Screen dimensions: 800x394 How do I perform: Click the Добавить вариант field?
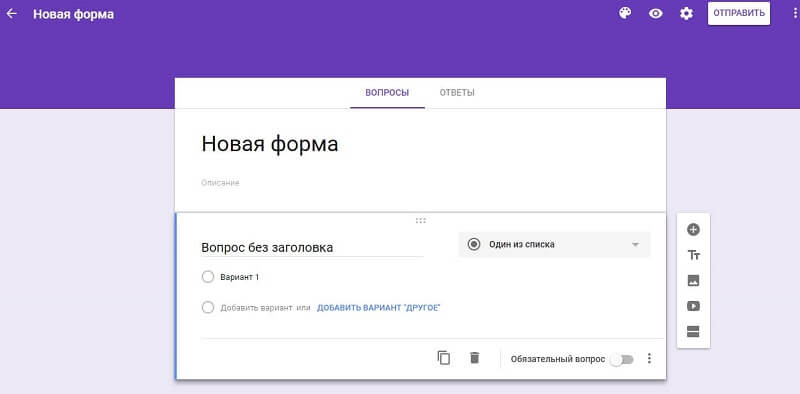click(256, 308)
